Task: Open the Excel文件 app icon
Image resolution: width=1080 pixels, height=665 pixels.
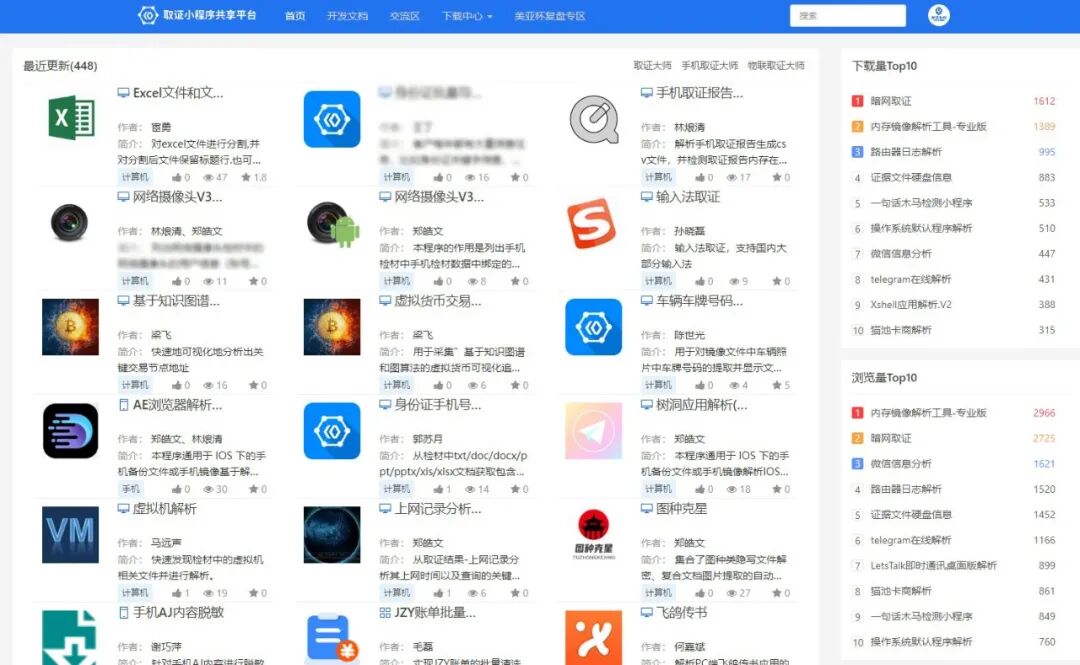Action: tap(71, 119)
